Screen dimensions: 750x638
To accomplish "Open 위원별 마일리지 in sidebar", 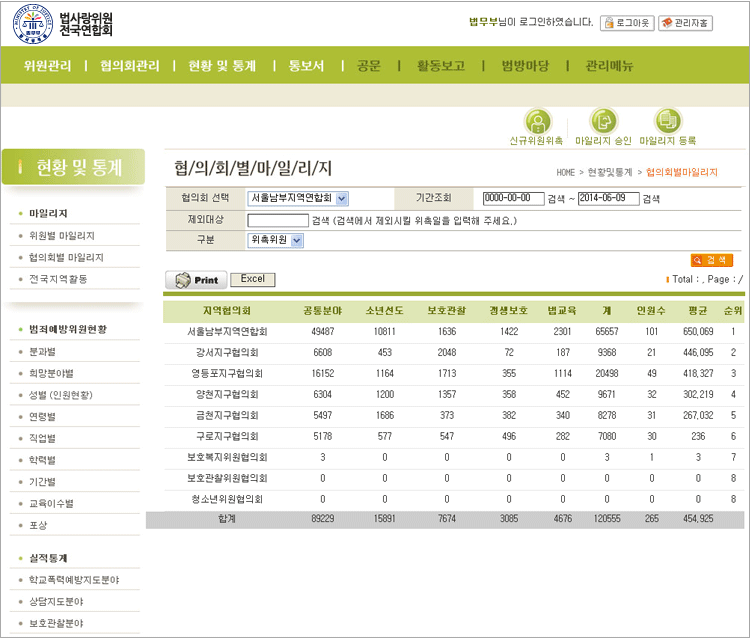I will [62, 235].
